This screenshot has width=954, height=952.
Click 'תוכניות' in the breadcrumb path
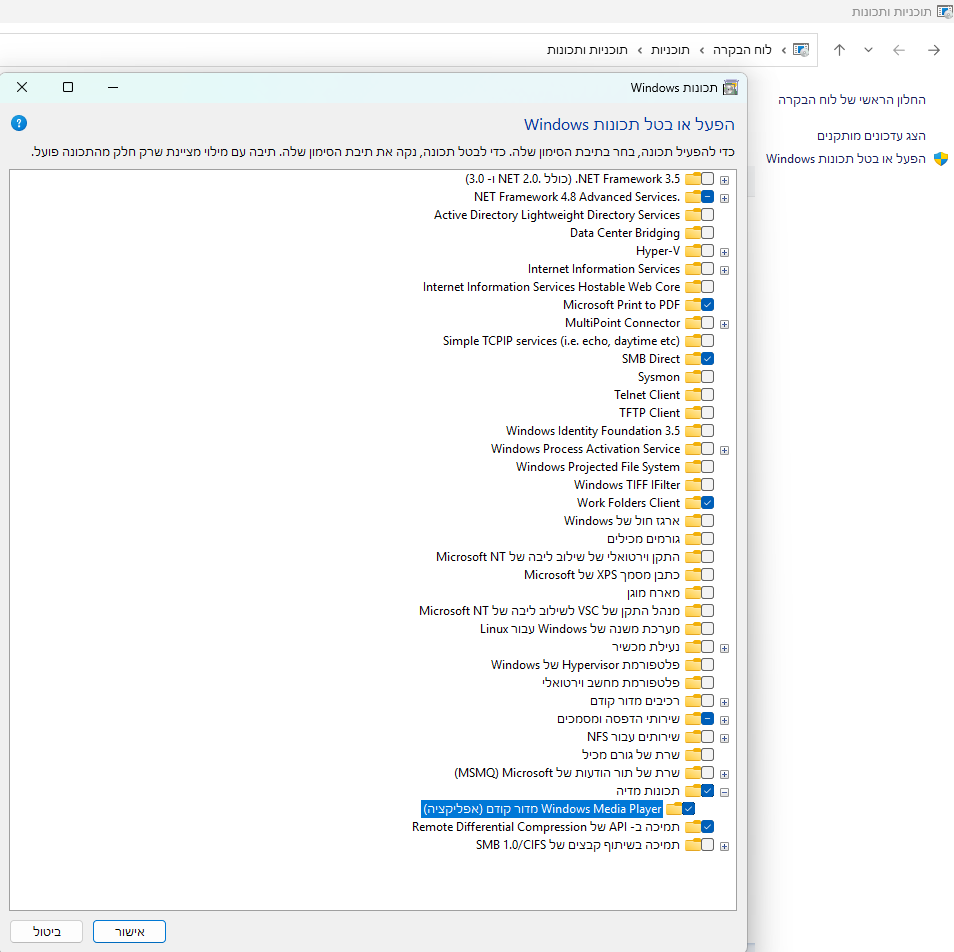tap(670, 49)
